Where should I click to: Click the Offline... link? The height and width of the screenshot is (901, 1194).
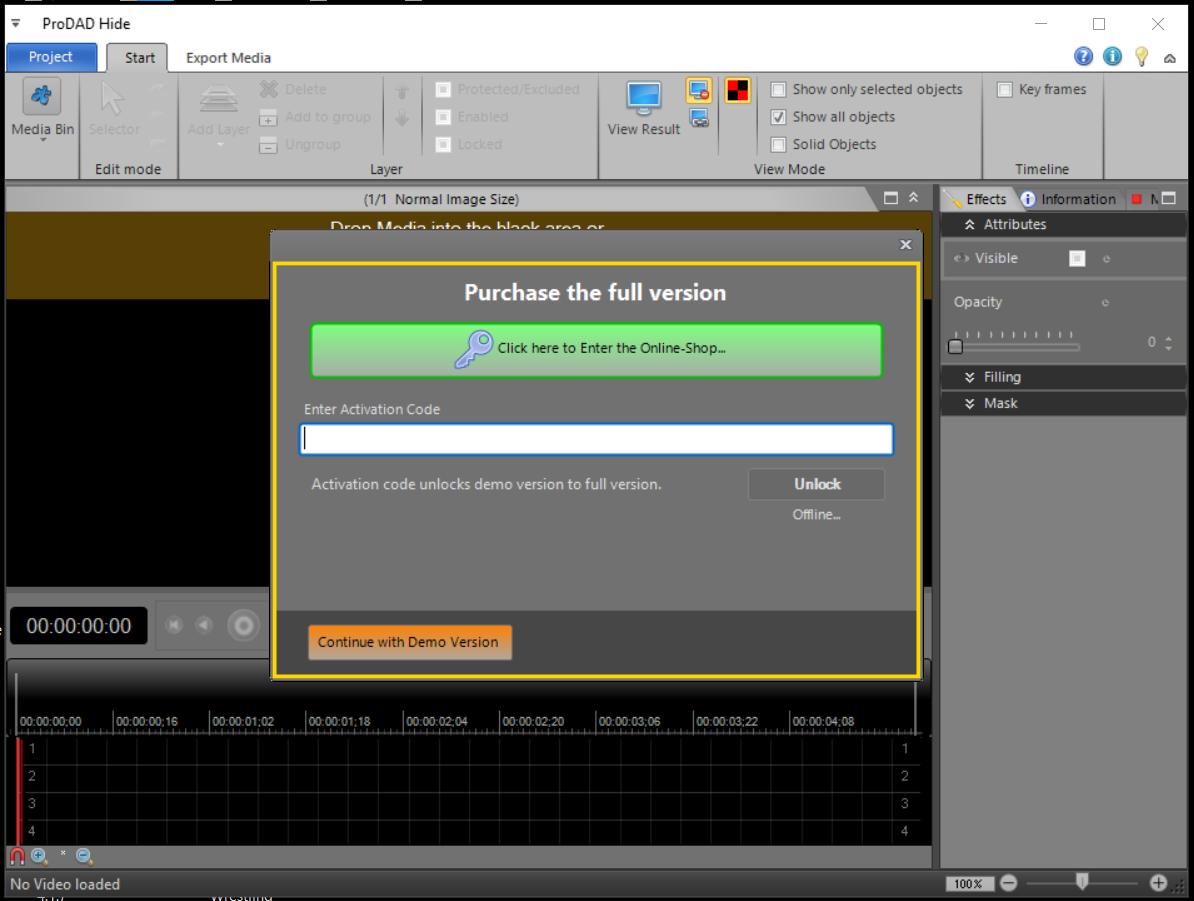click(816, 515)
